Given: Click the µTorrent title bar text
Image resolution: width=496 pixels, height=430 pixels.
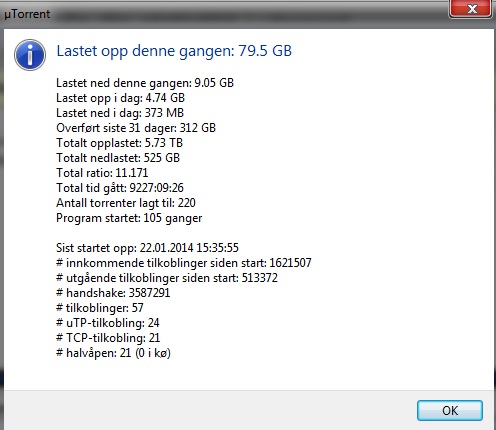Looking at the screenshot, I should pos(27,14).
